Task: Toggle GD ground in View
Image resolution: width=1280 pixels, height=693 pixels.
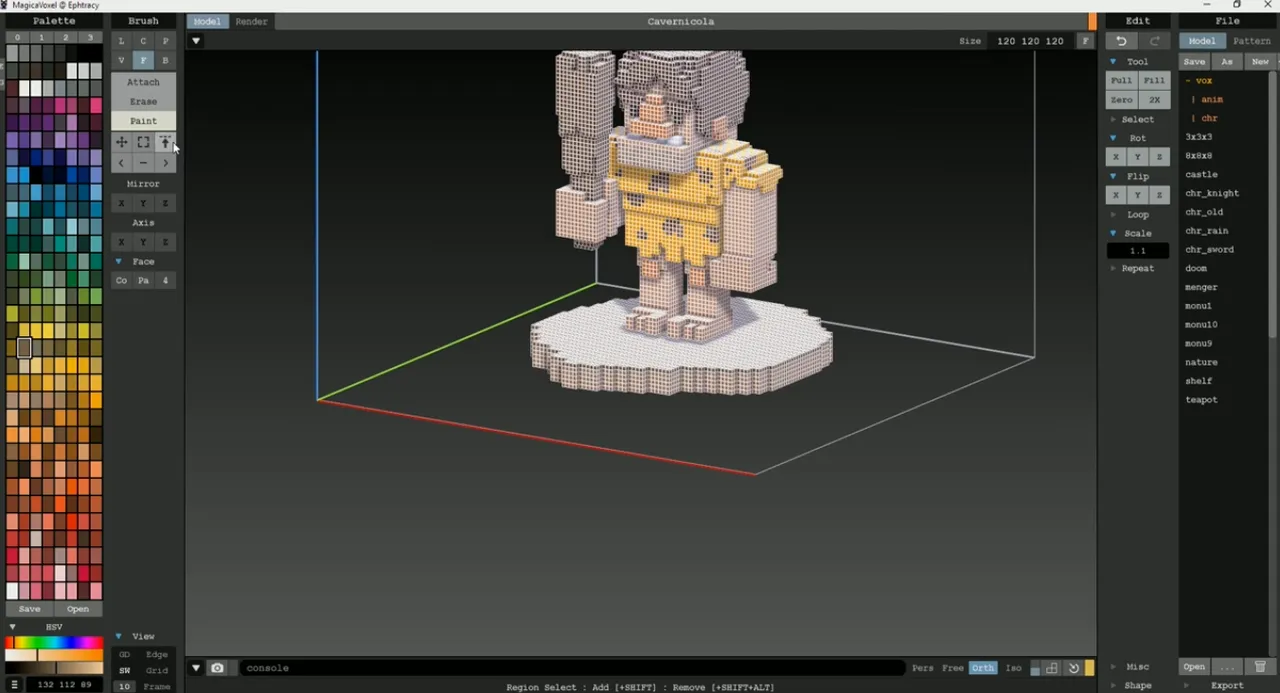Action: point(125,655)
